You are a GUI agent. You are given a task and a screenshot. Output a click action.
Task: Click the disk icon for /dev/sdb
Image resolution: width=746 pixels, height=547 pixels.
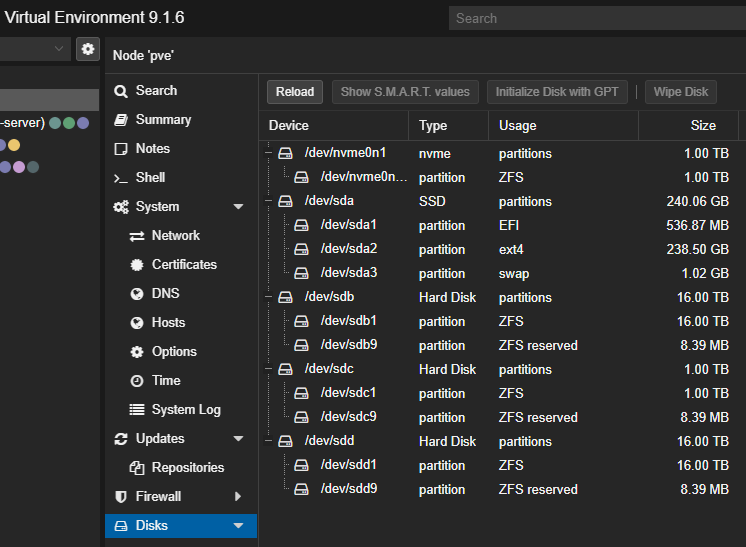[285, 297]
